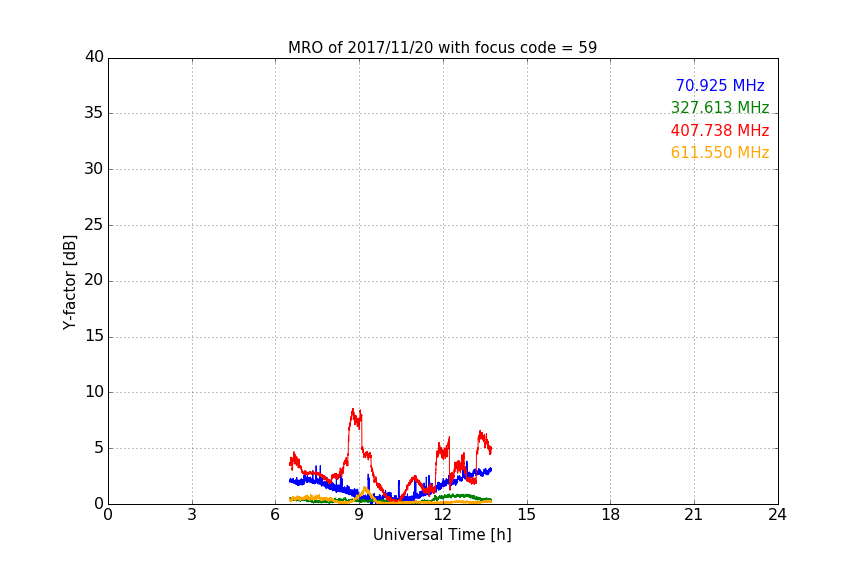This screenshot has height=576, width=864.
Task: Click the y-axis tick label 25
Action: tap(94, 224)
